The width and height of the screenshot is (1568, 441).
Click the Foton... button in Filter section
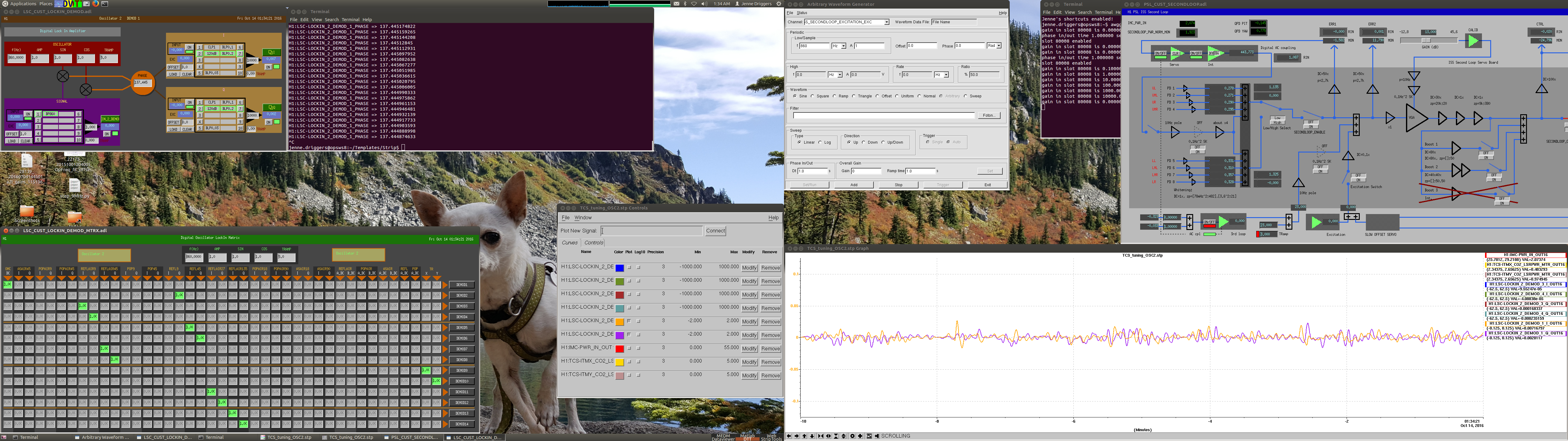pos(989,115)
